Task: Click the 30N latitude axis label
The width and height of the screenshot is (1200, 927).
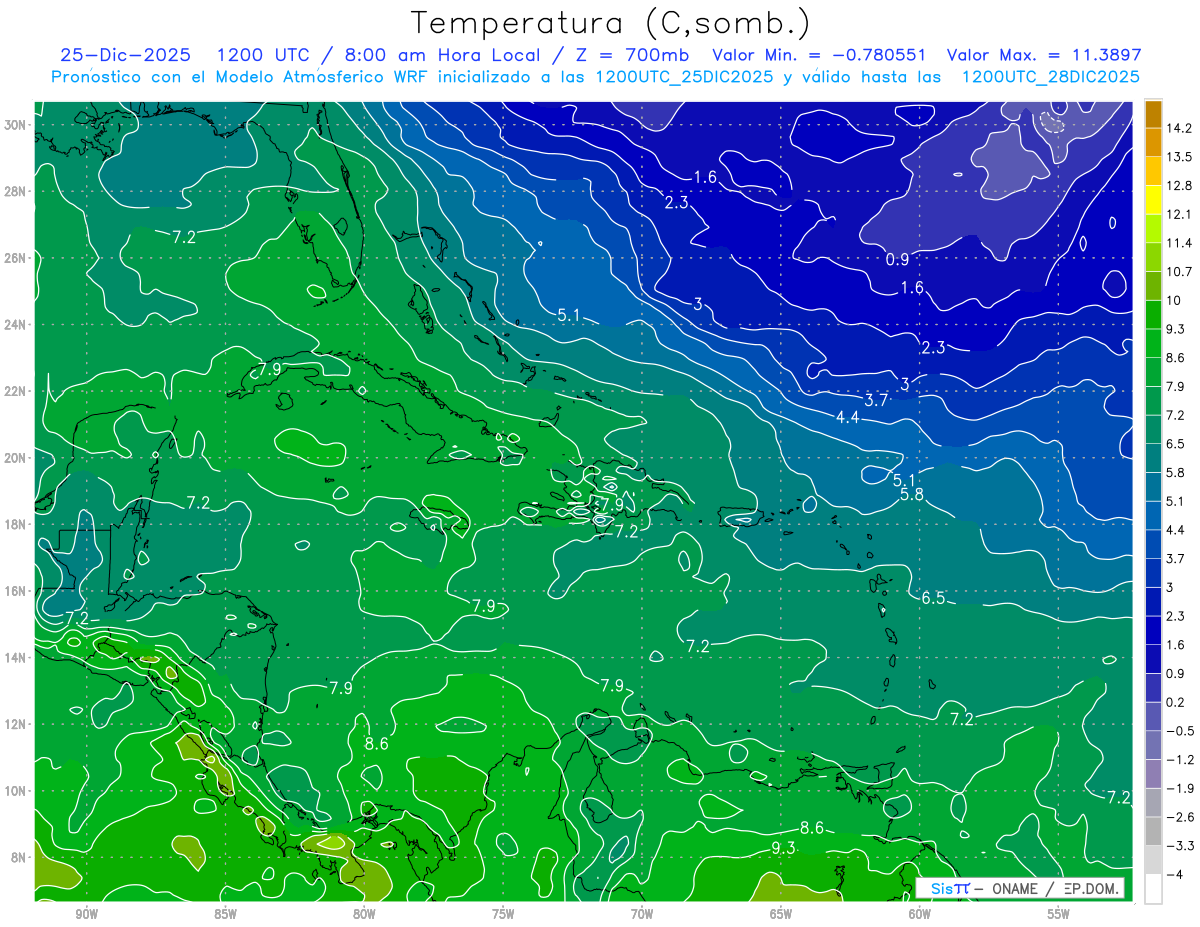Action: 15,125
